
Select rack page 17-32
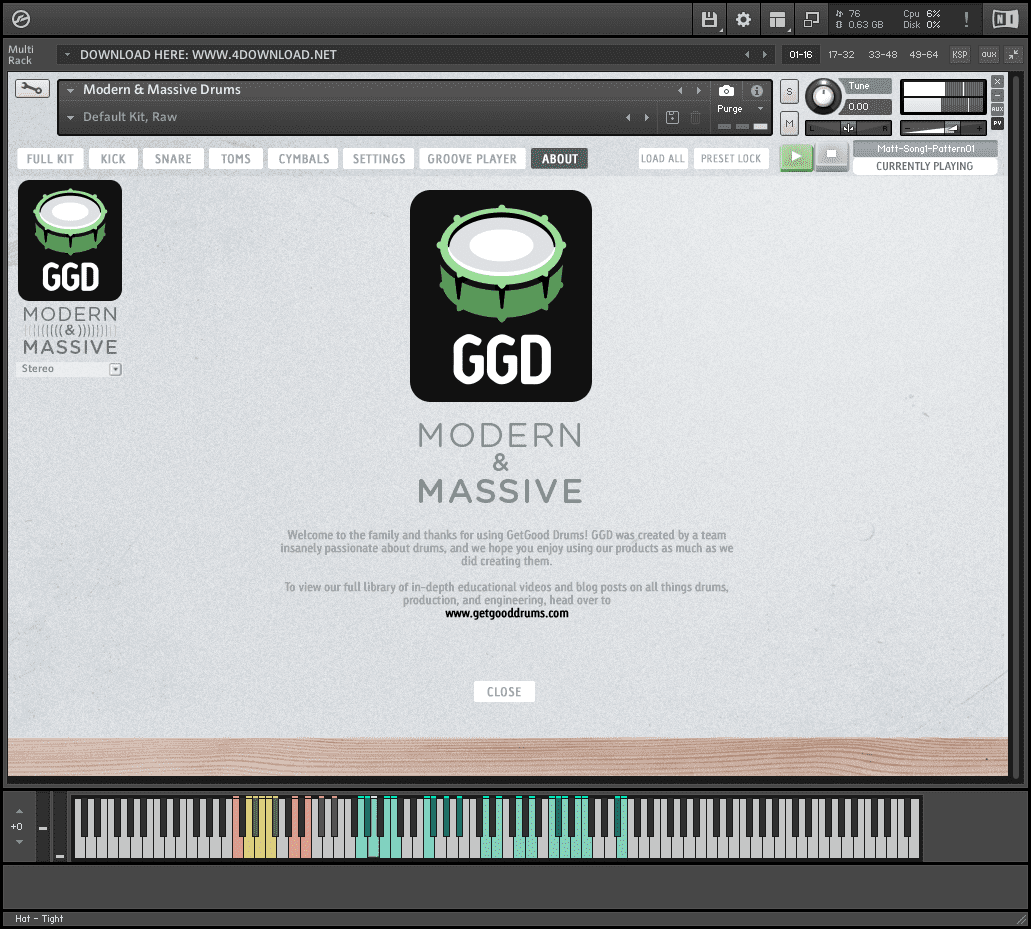click(x=841, y=55)
